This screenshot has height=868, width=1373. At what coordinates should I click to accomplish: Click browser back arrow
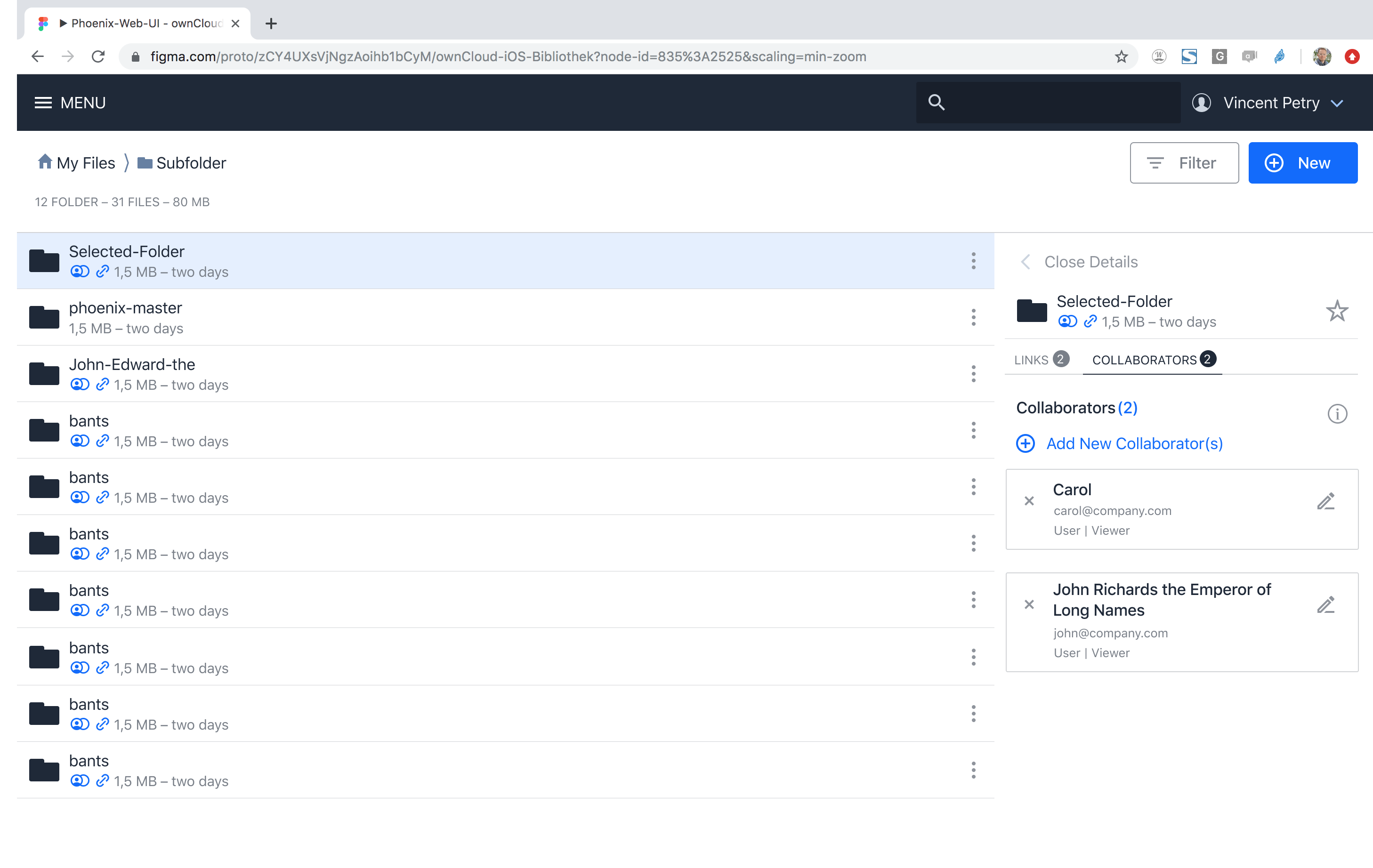click(38, 56)
